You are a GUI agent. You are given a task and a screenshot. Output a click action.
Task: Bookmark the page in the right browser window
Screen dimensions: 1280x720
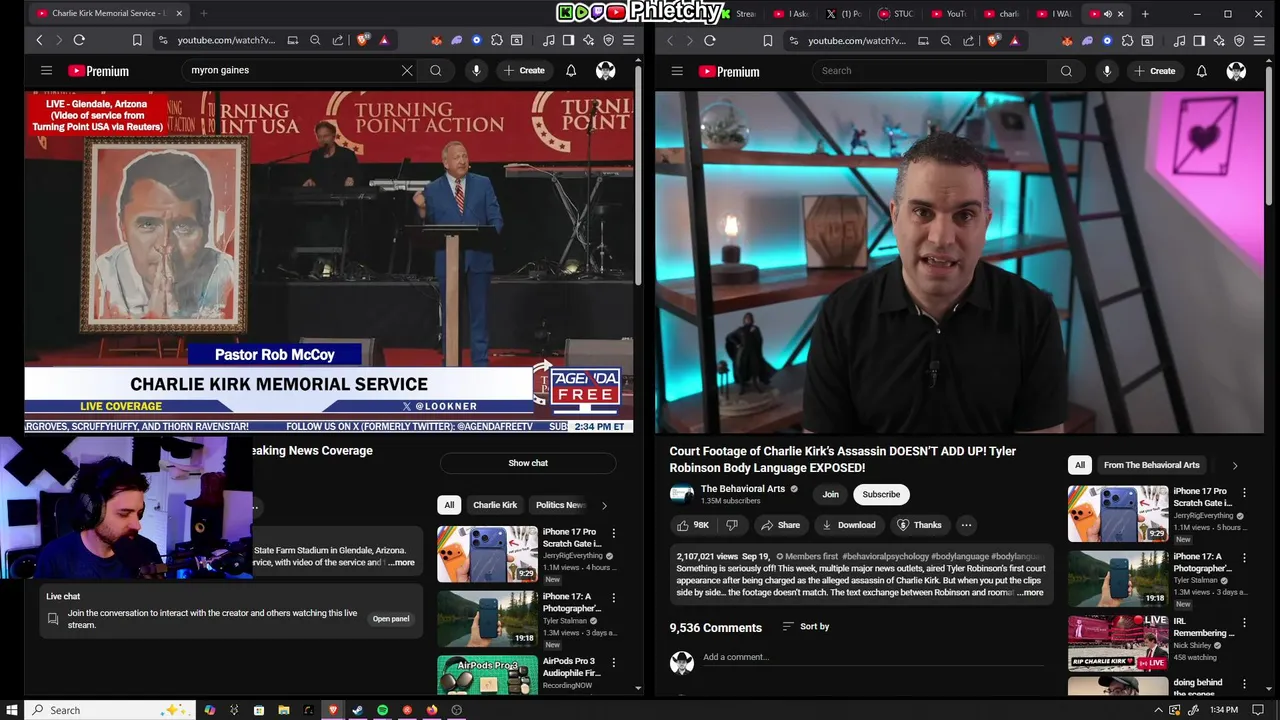[768, 40]
